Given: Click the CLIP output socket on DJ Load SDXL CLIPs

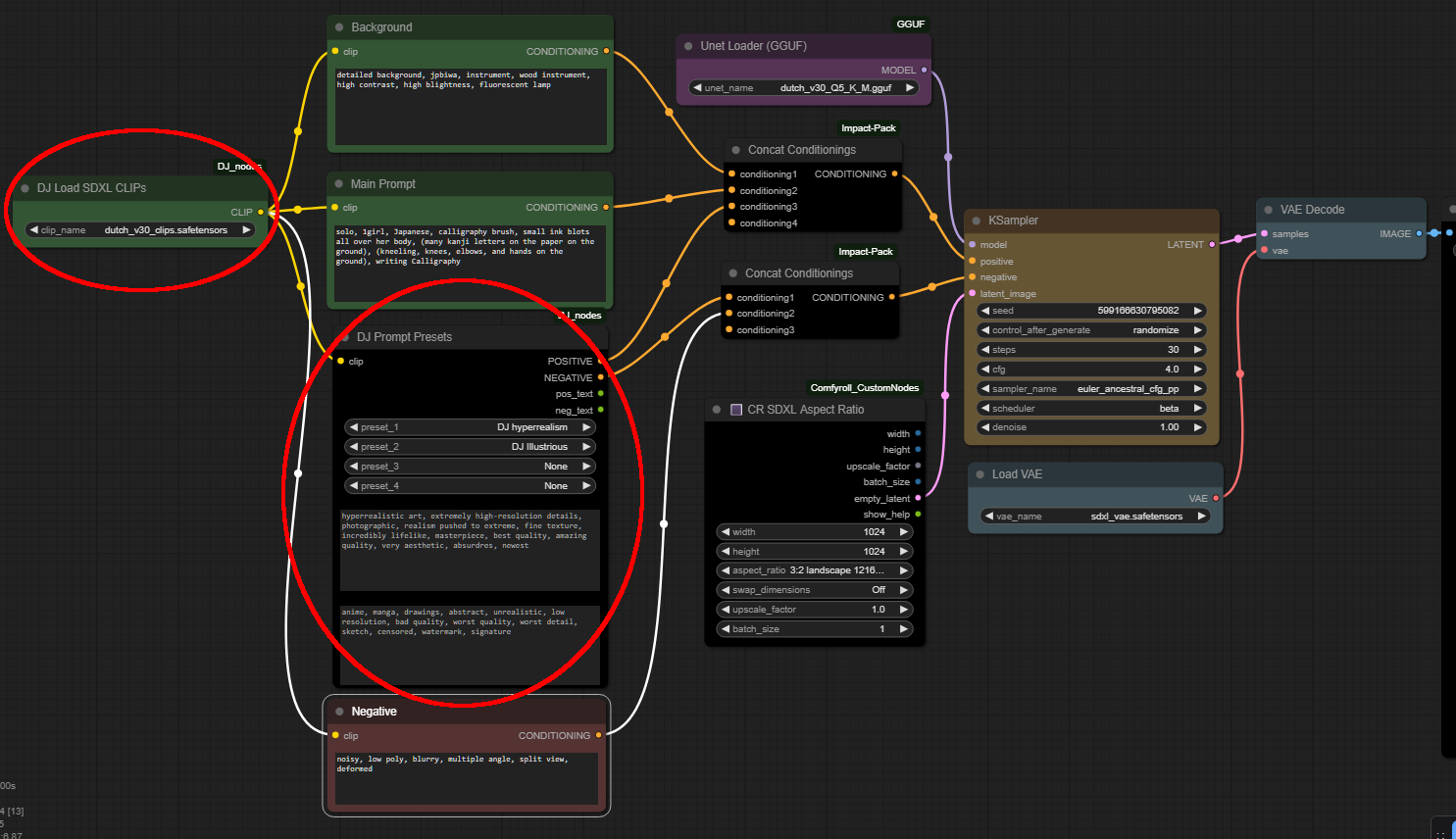Looking at the screenshot, I should coord(261,212).
